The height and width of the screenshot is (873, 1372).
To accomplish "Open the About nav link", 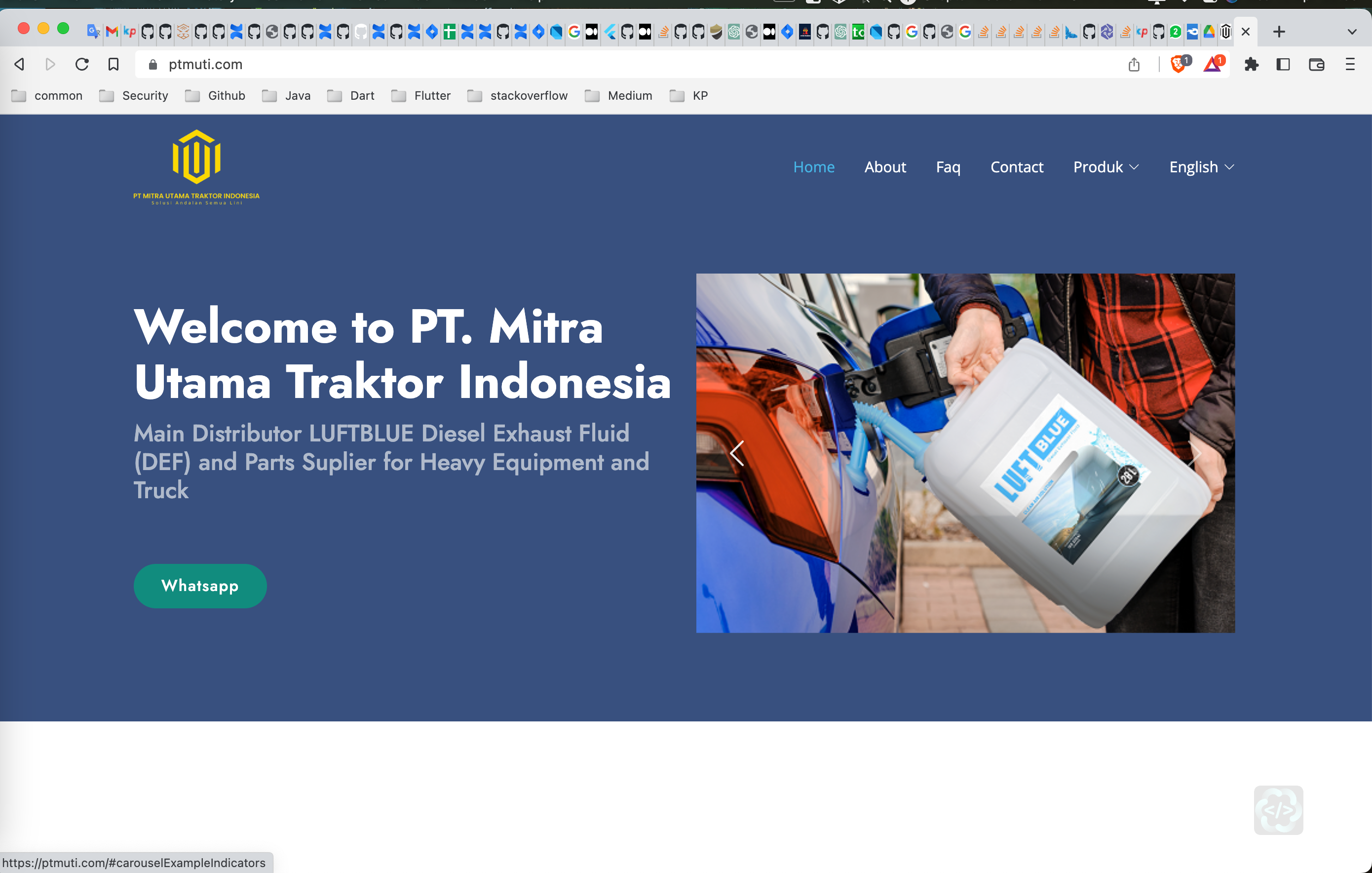I will (885, 167).
